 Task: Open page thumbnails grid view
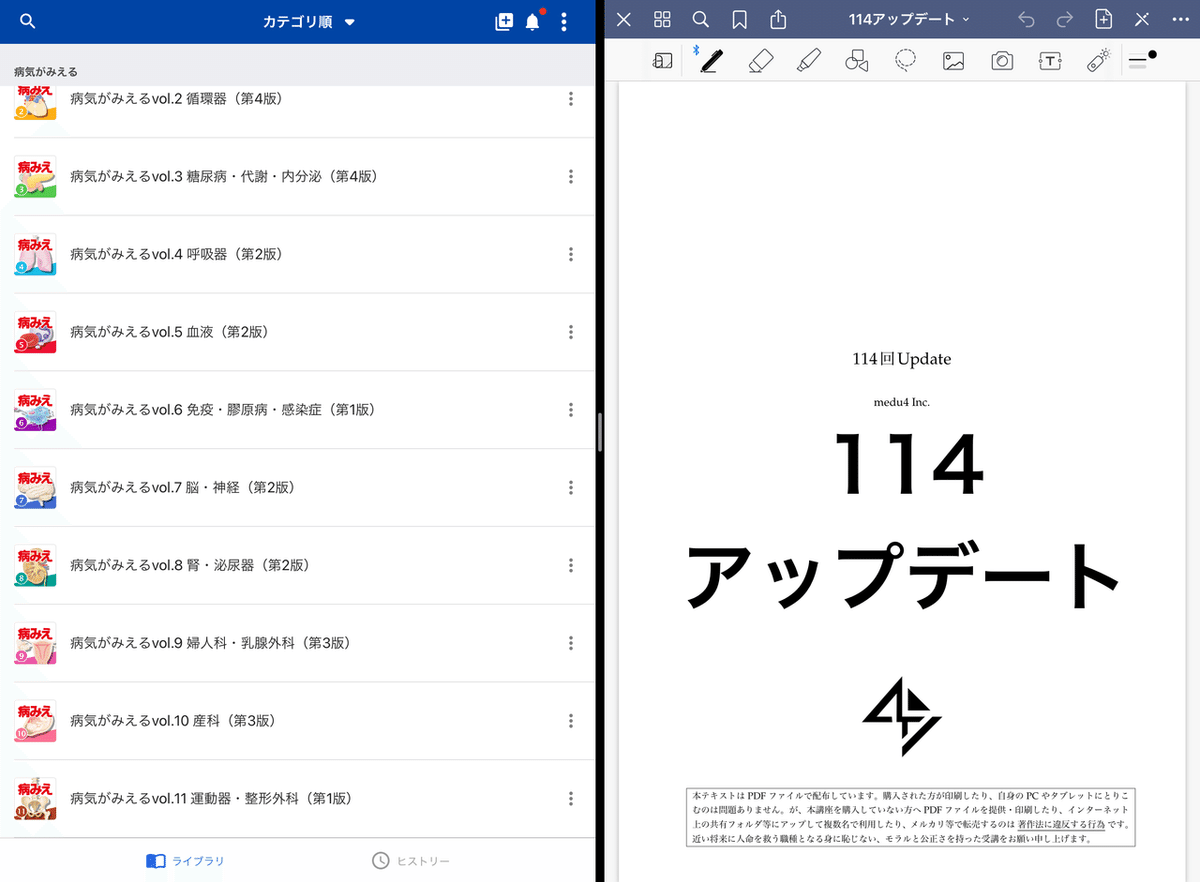pyautogui.click(x=662, y=20)
